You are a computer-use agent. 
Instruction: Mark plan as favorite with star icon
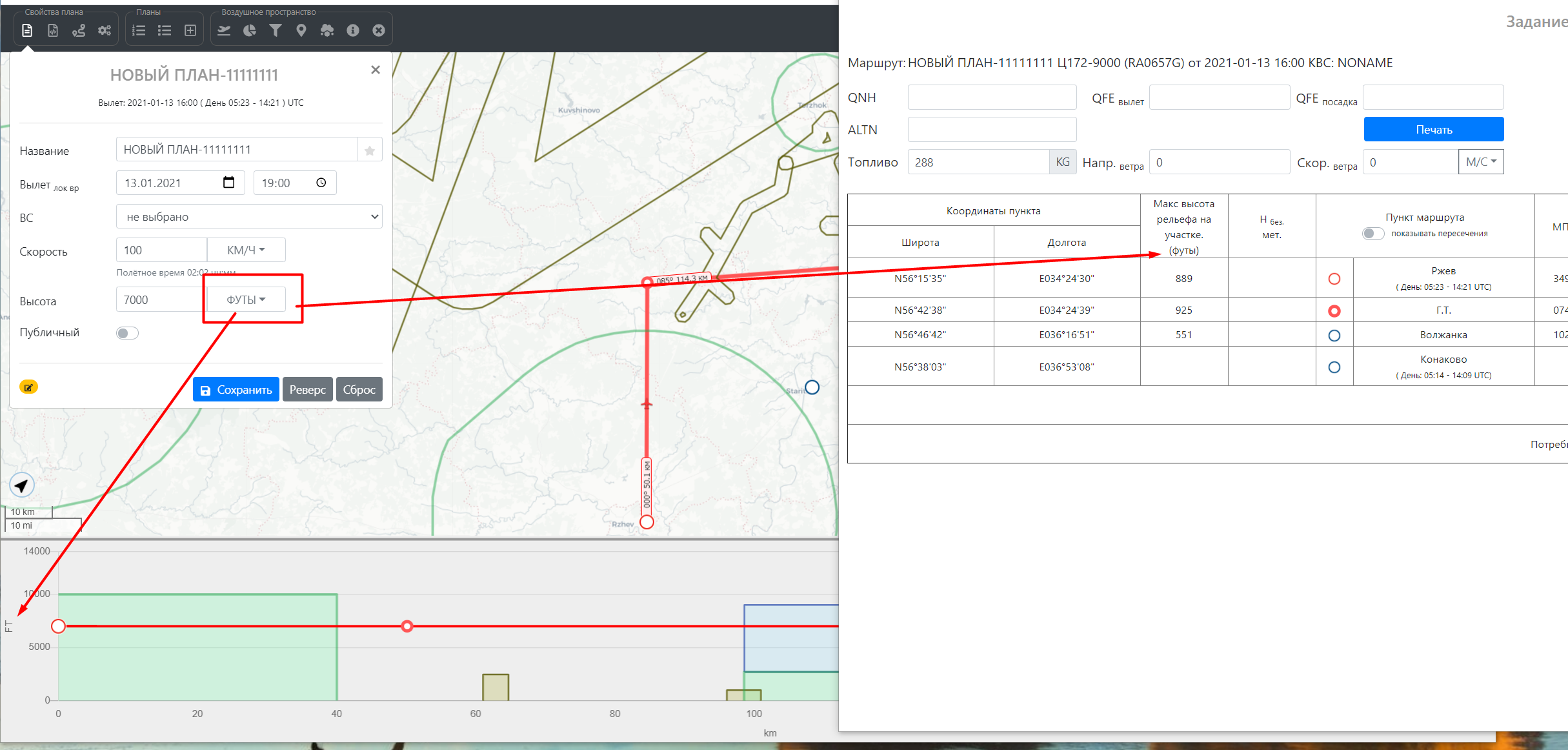click(370, 150)
